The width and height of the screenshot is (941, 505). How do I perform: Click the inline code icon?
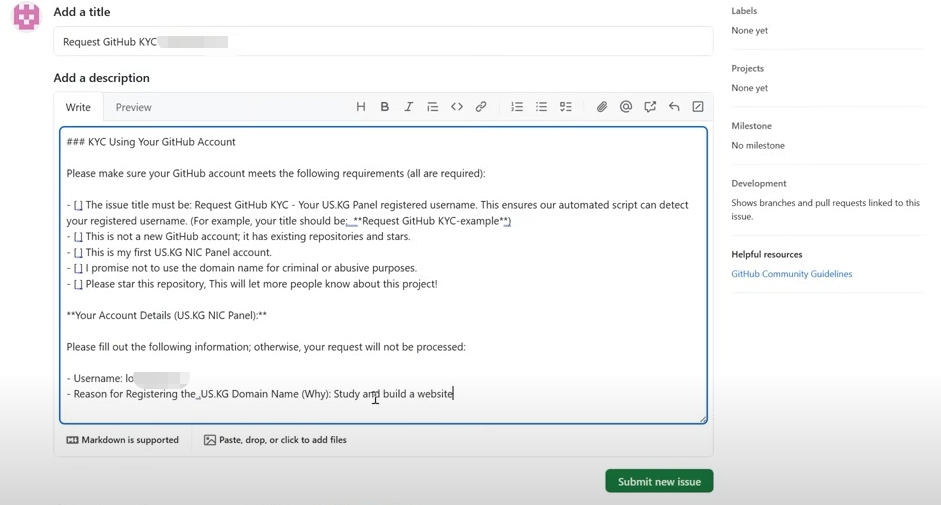coord(457,107)
